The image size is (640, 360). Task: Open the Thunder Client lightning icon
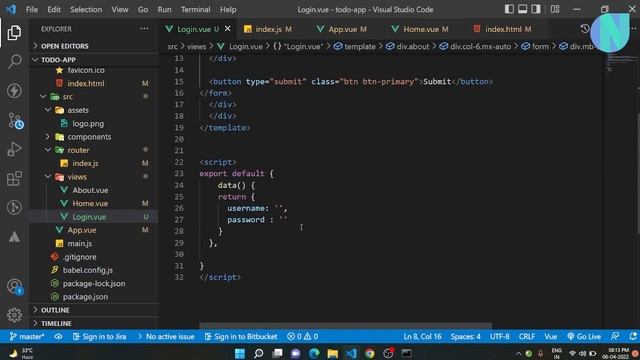[x=14, y=91]
